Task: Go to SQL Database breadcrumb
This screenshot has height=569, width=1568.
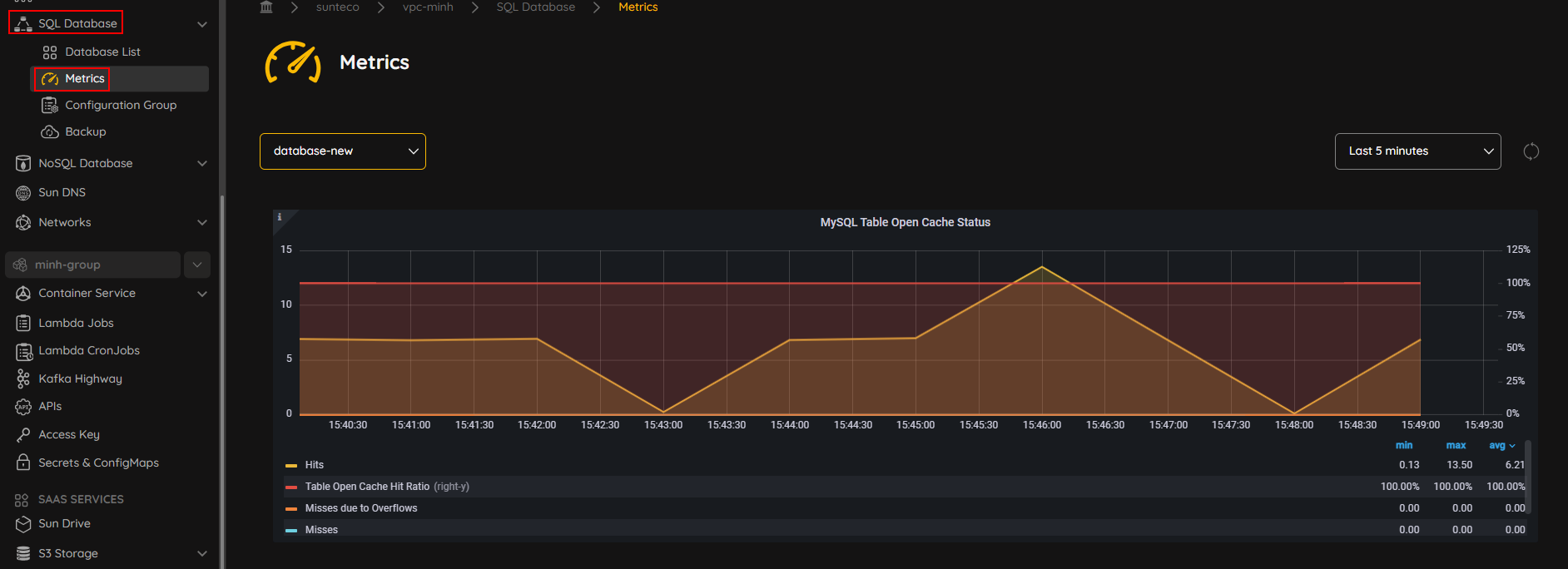Action: click(536, 7)
